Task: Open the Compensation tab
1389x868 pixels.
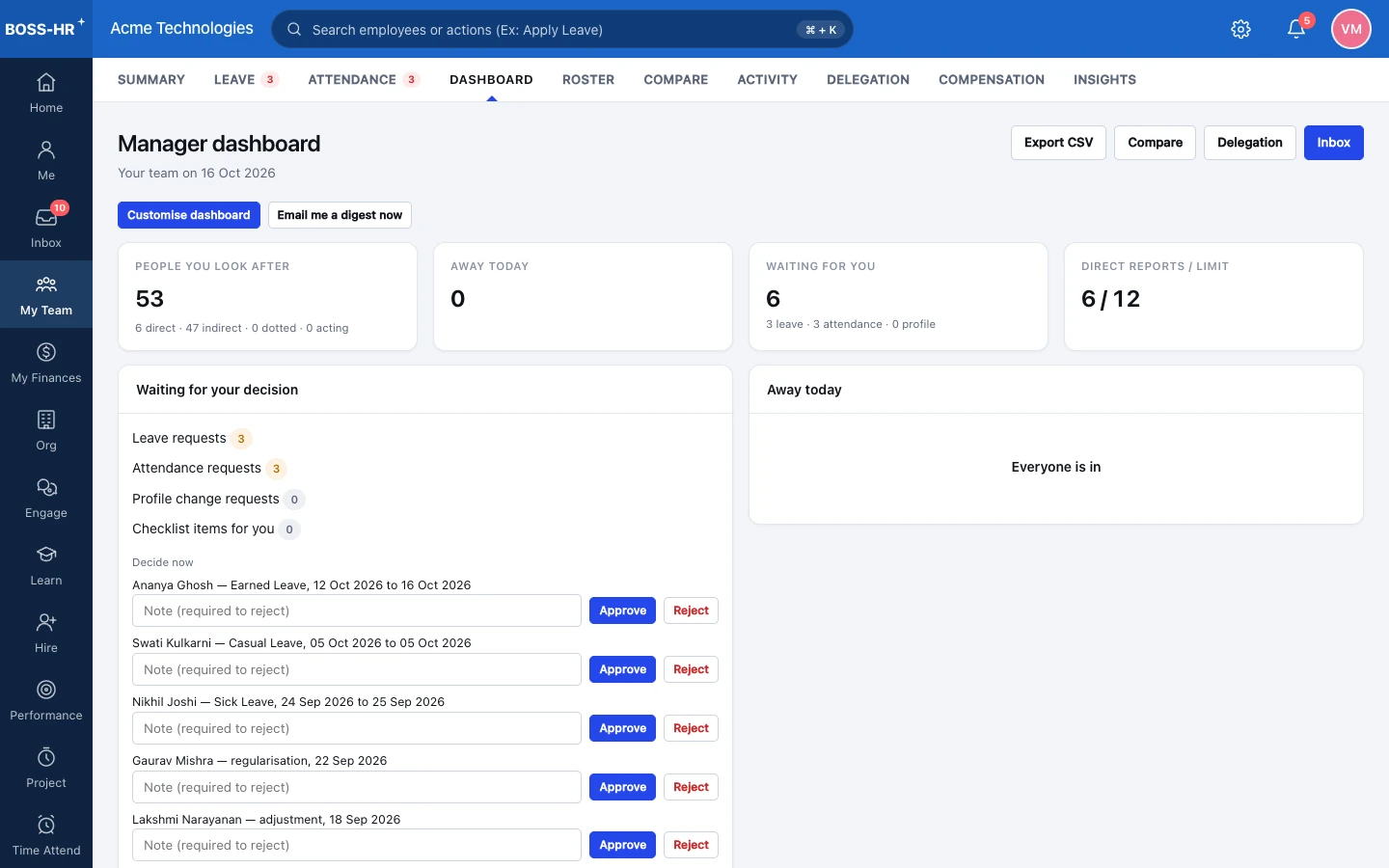Action: tap(992, 80)
